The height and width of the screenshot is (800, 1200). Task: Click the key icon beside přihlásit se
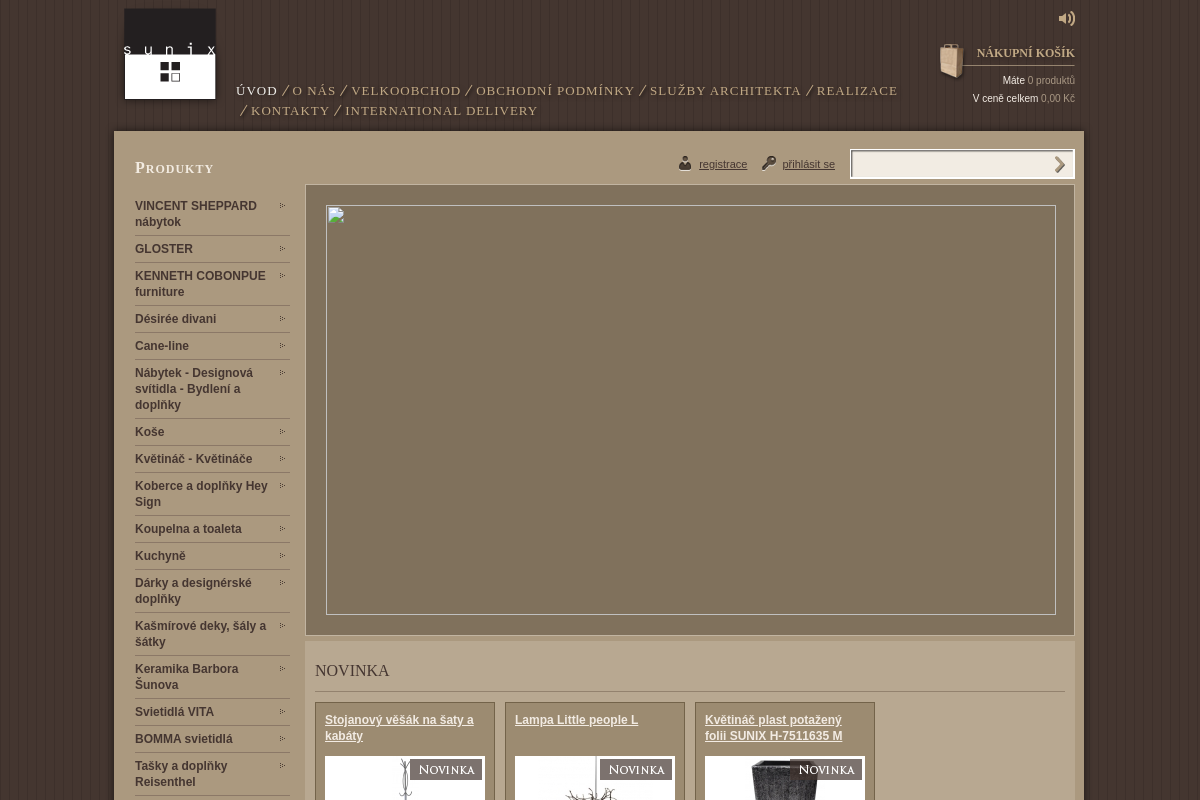[769, 163]
